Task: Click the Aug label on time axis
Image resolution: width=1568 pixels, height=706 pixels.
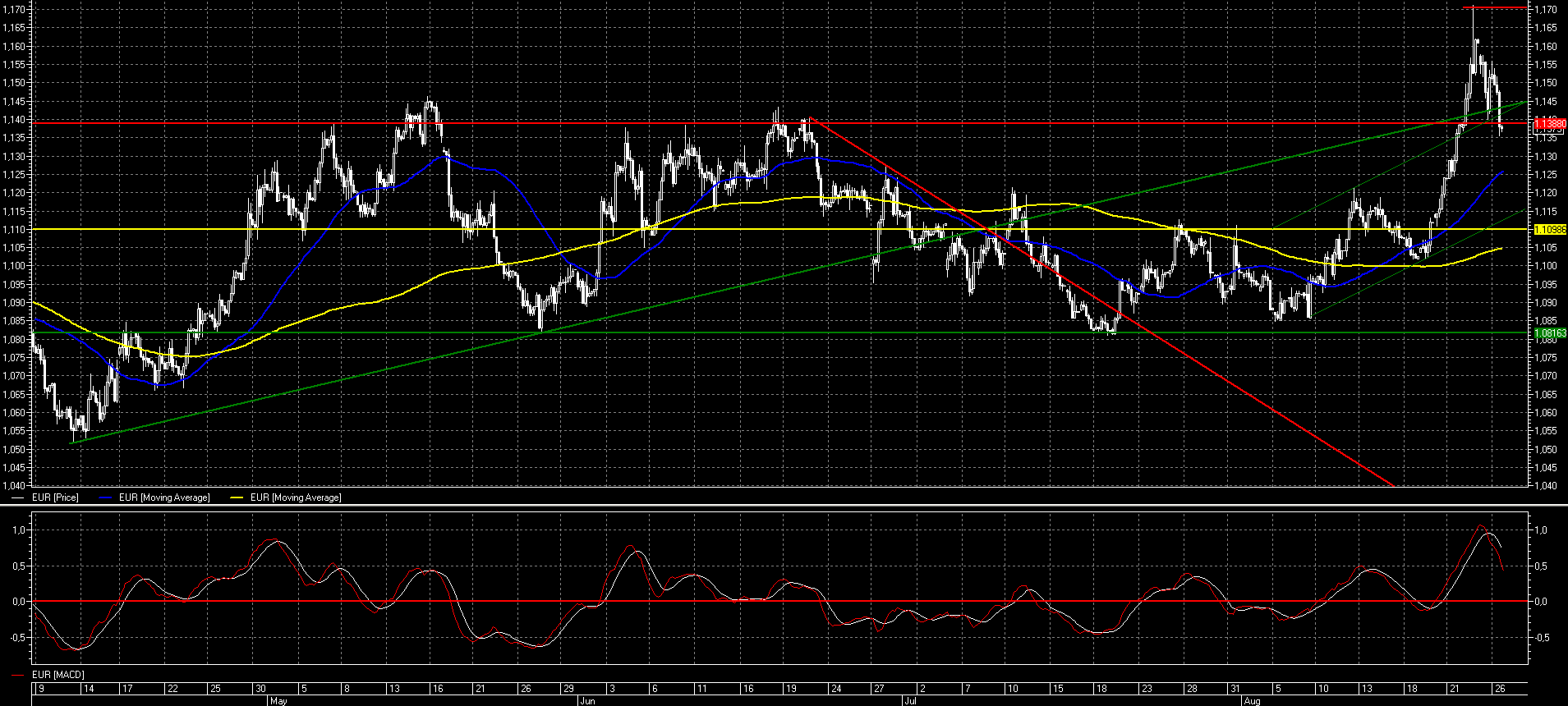Action: coord(1251,701)
